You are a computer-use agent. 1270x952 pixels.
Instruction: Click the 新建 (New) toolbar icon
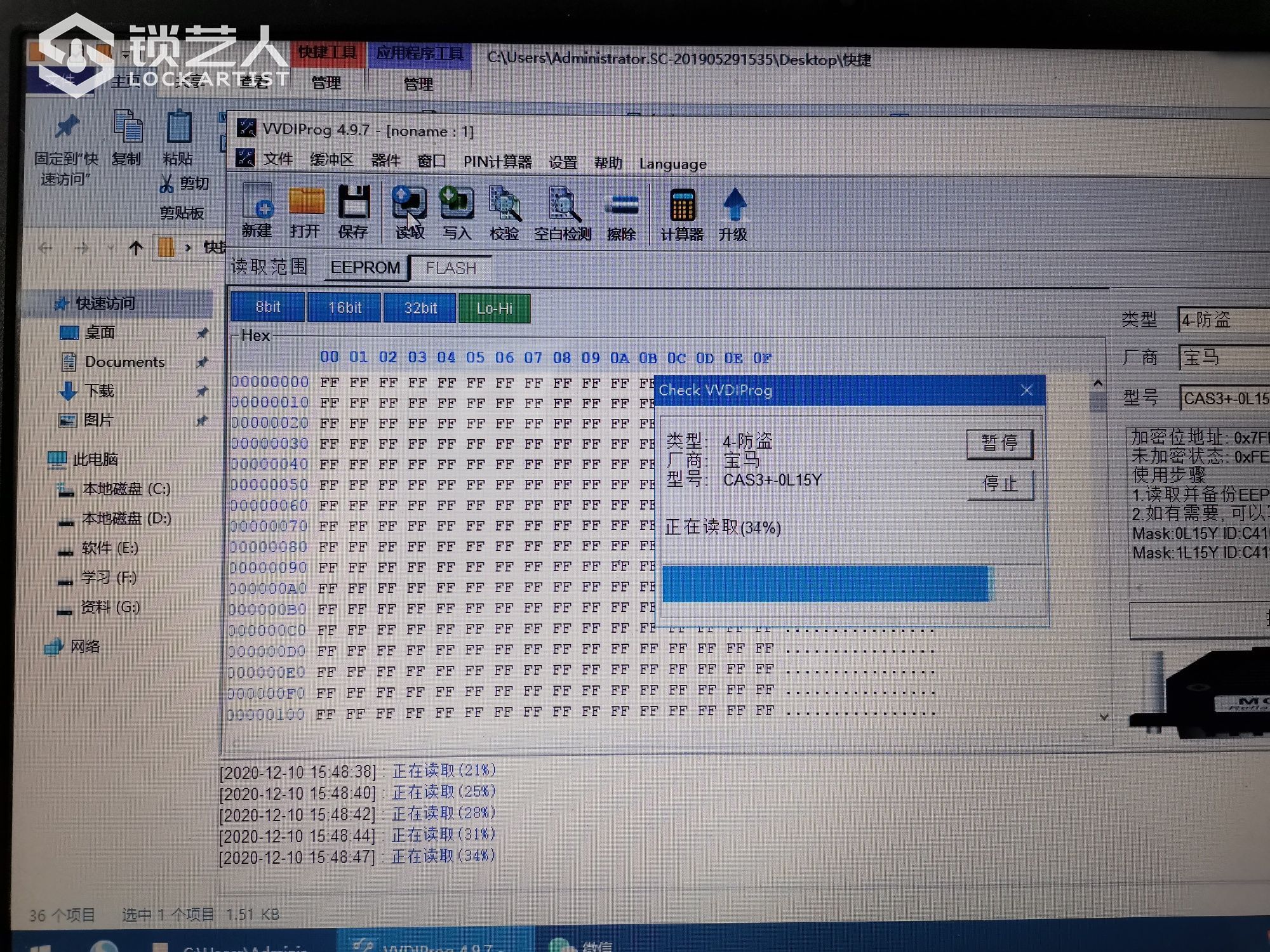click(x=257, y=211)
